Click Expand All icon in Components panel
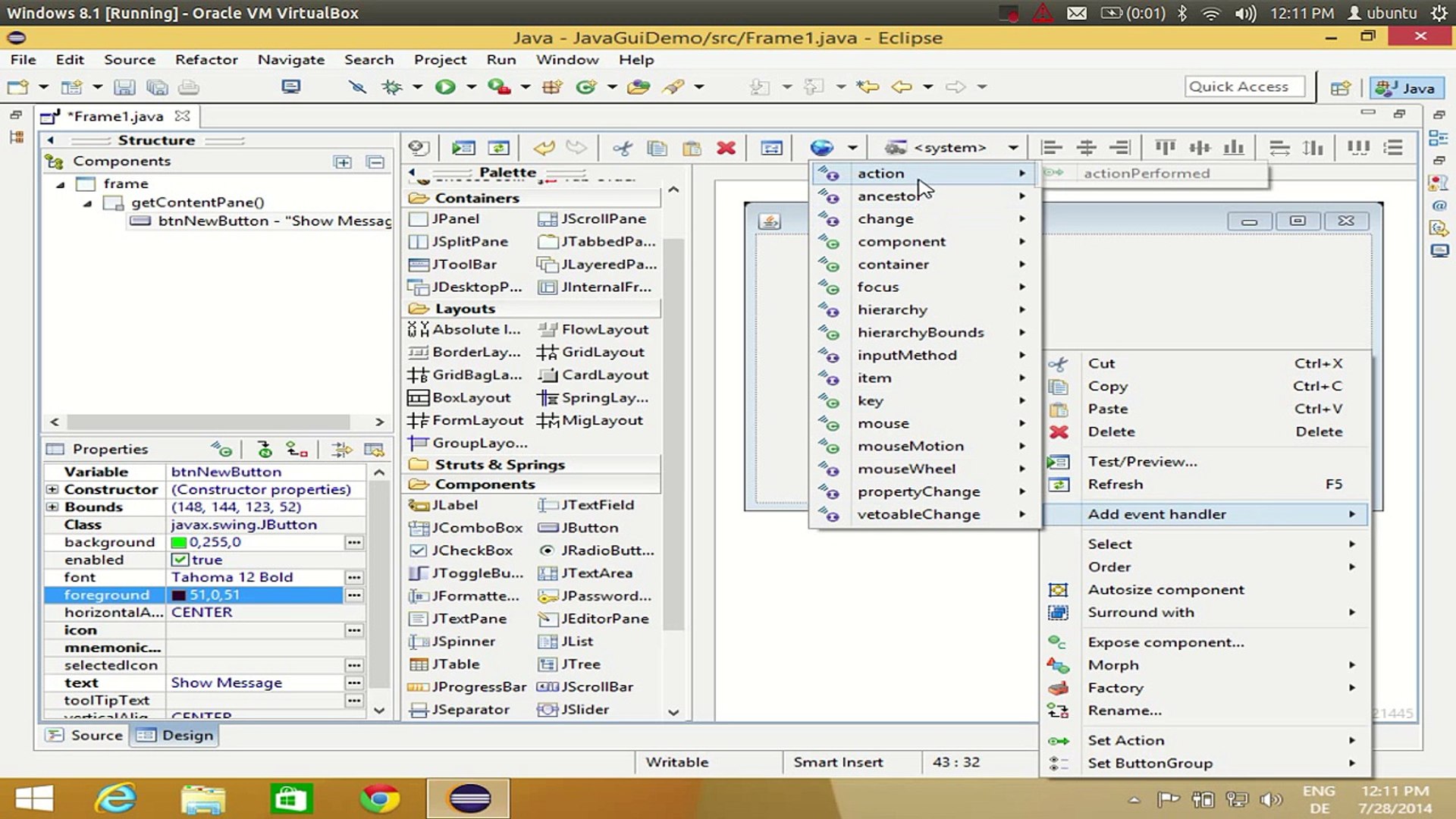Screen dimensions: 1456x819 [x=343, y=162]
